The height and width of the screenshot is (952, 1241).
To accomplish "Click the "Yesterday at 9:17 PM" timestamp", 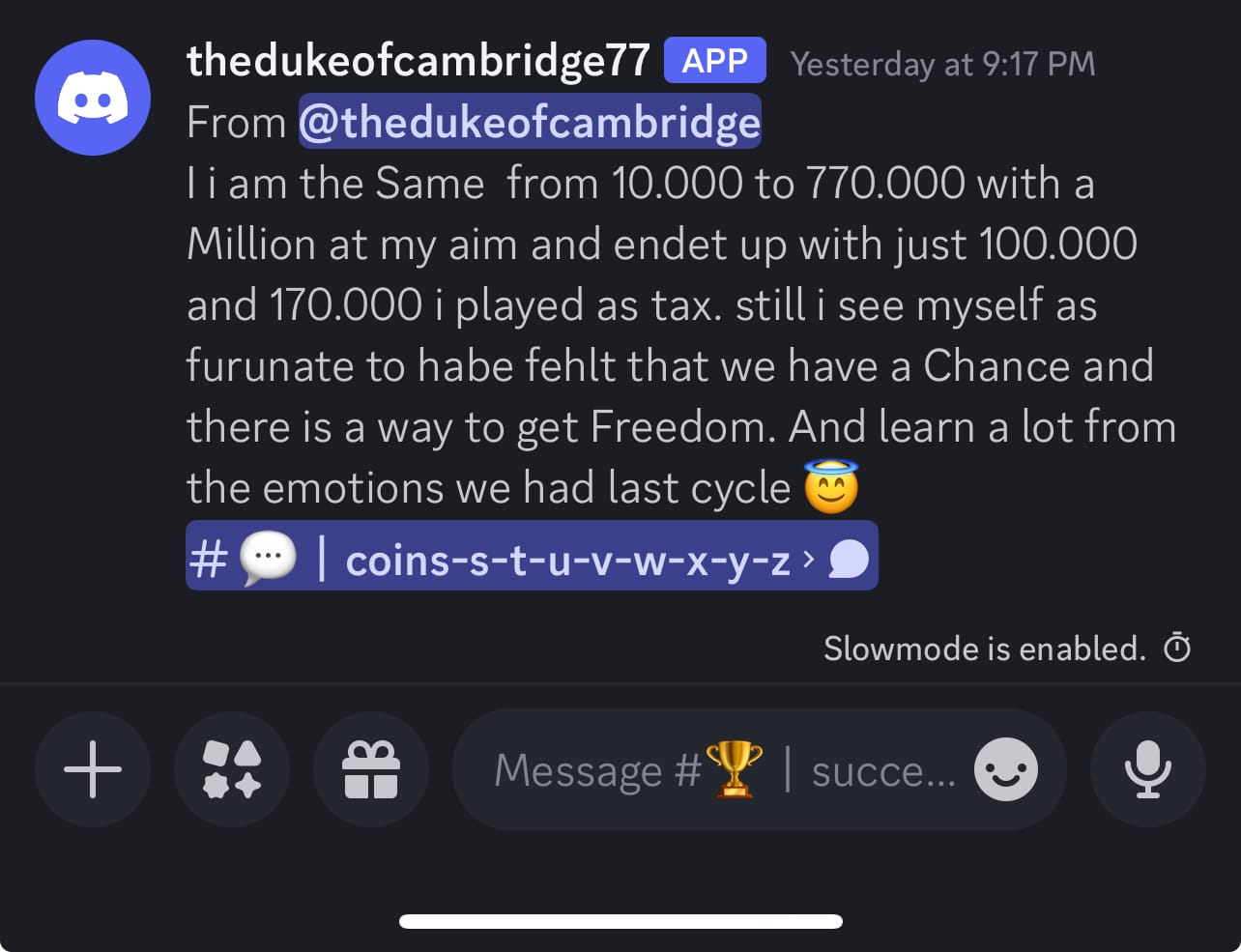I will [x=943, y=64].
